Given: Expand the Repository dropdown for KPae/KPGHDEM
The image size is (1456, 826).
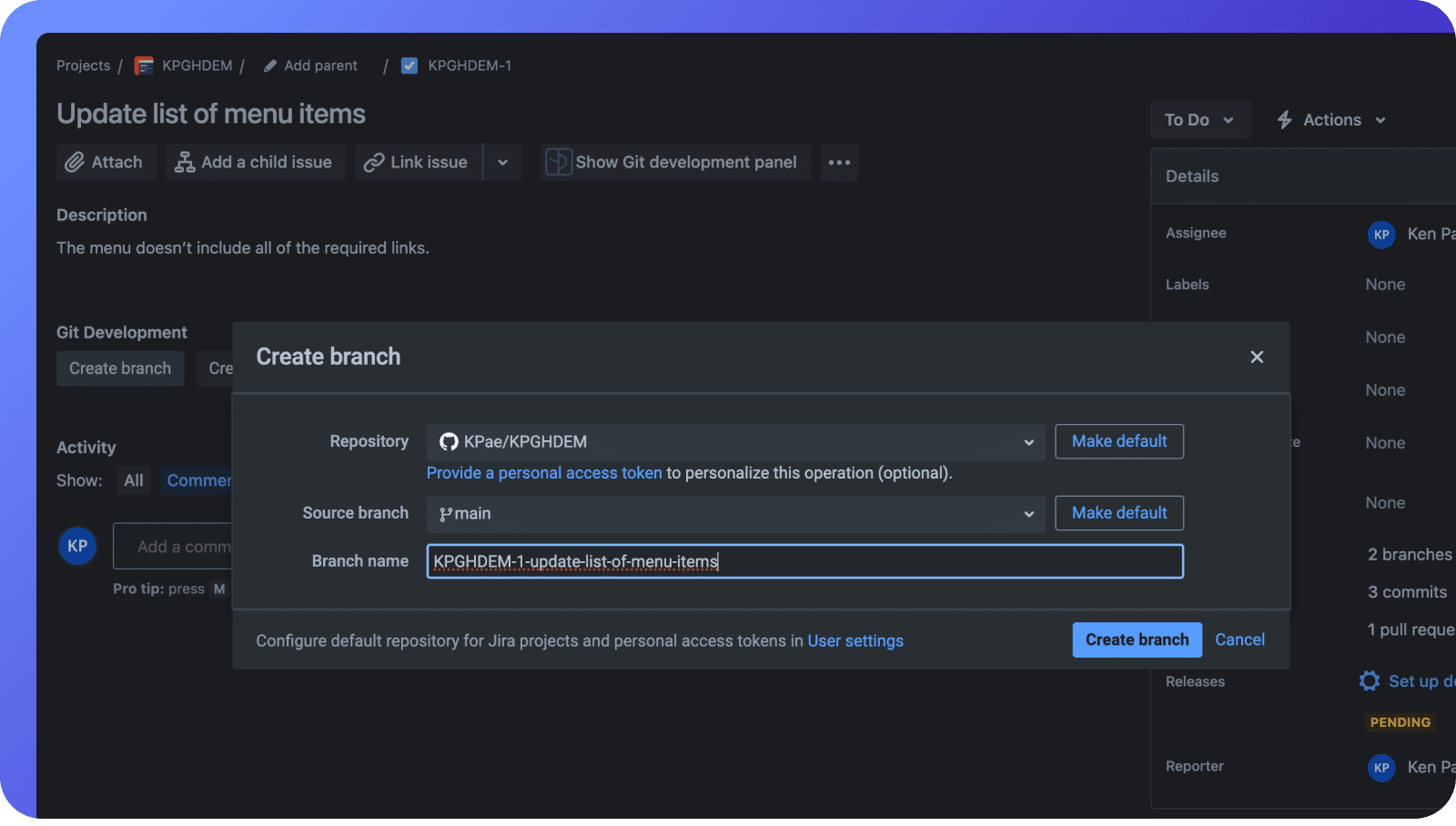Looking at the screenshot, I should 1028,442.
